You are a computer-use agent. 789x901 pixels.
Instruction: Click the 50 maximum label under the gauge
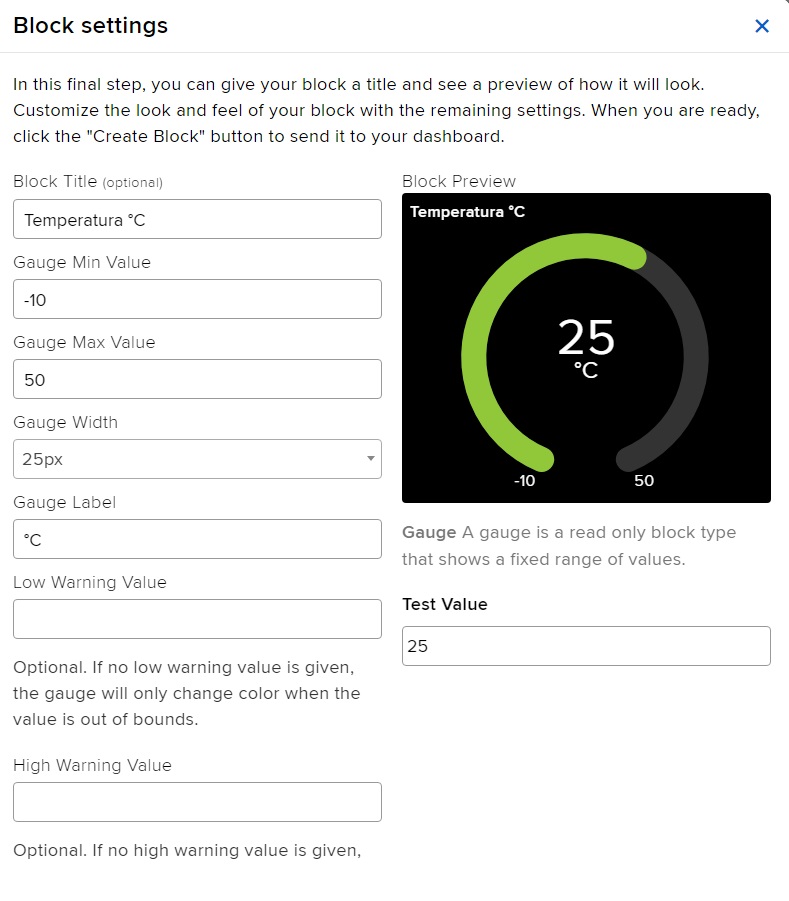coord(644,481)
